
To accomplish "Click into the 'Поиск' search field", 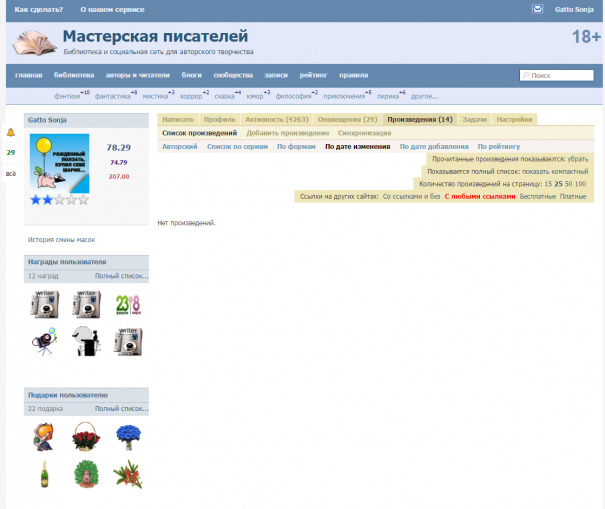I will pyautogui.click(x=559, y=75).
